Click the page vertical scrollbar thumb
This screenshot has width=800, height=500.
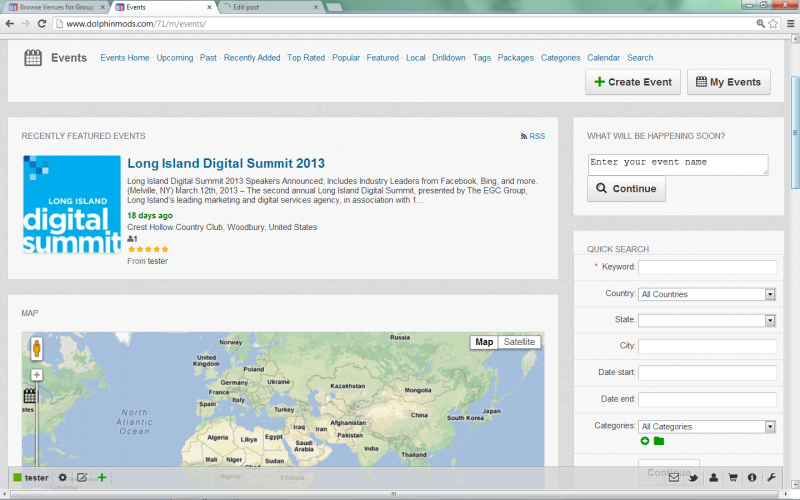tap(794, 133)
